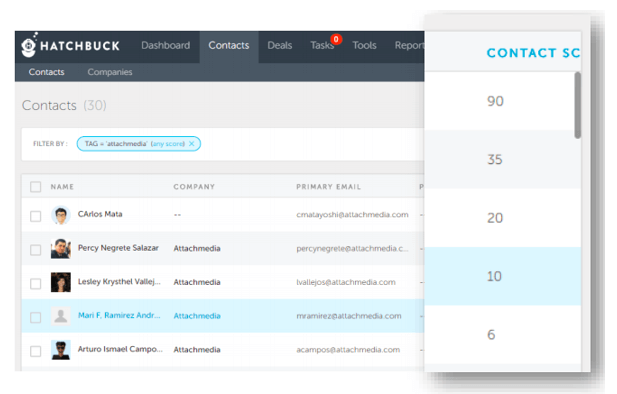617x394 pixels.
Task: Select the highlighted contact score 10
Action: (x=503, y=276)
